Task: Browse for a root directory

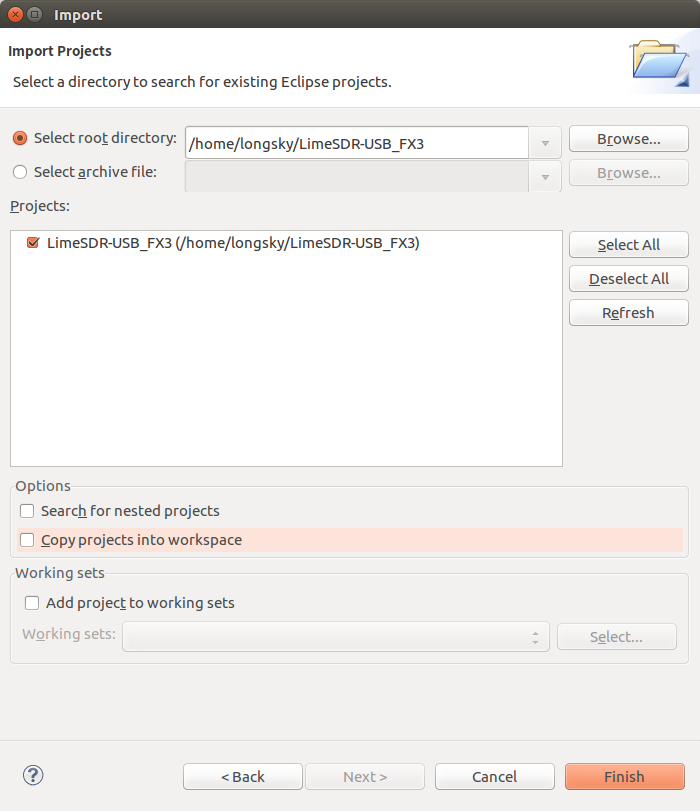Action: point(629,139)
